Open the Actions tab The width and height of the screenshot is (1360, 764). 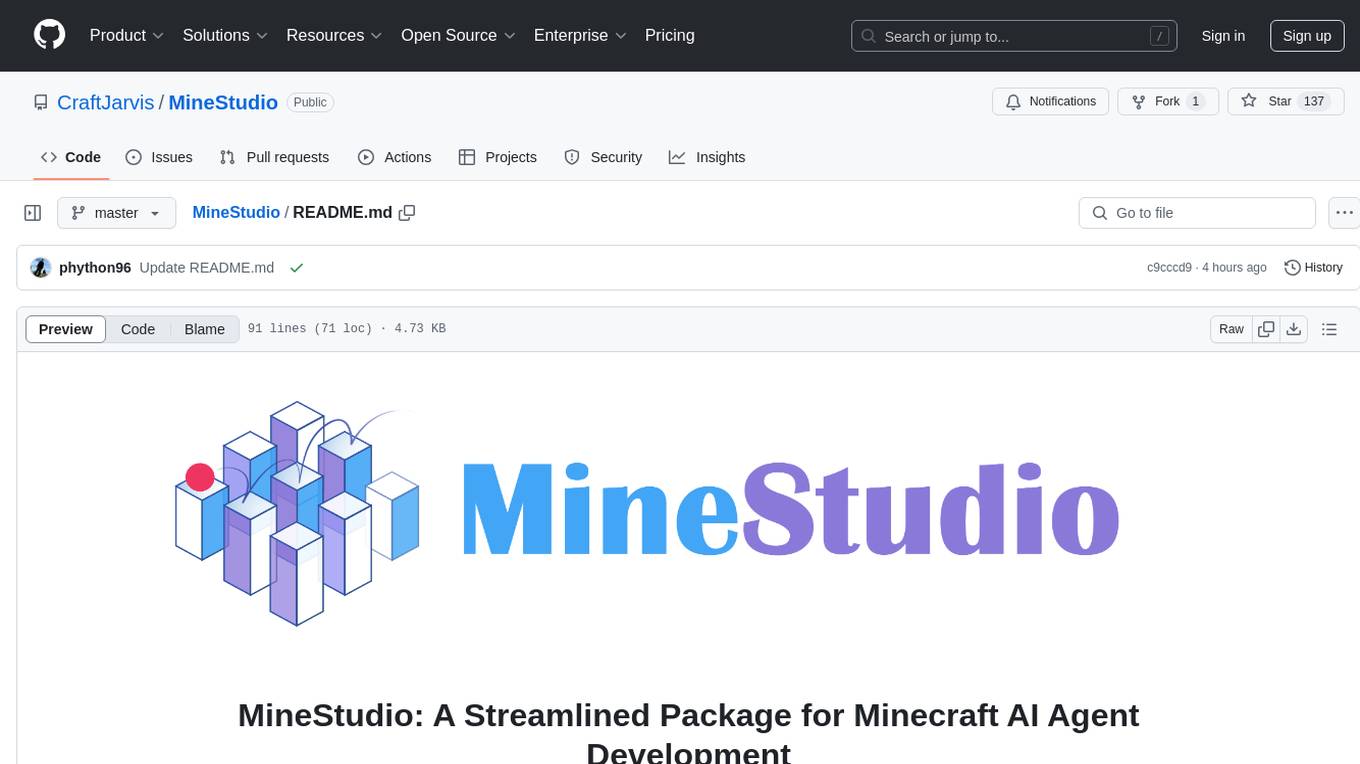tap(394, 157)
